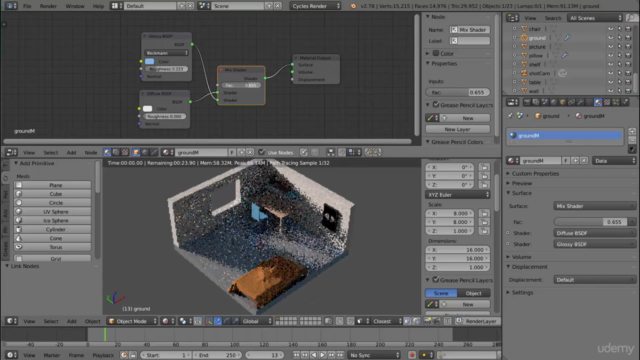Open the Physics properties tab
Image resolution: width=640 pixels, height=360 pixels.
pos(625,102)
